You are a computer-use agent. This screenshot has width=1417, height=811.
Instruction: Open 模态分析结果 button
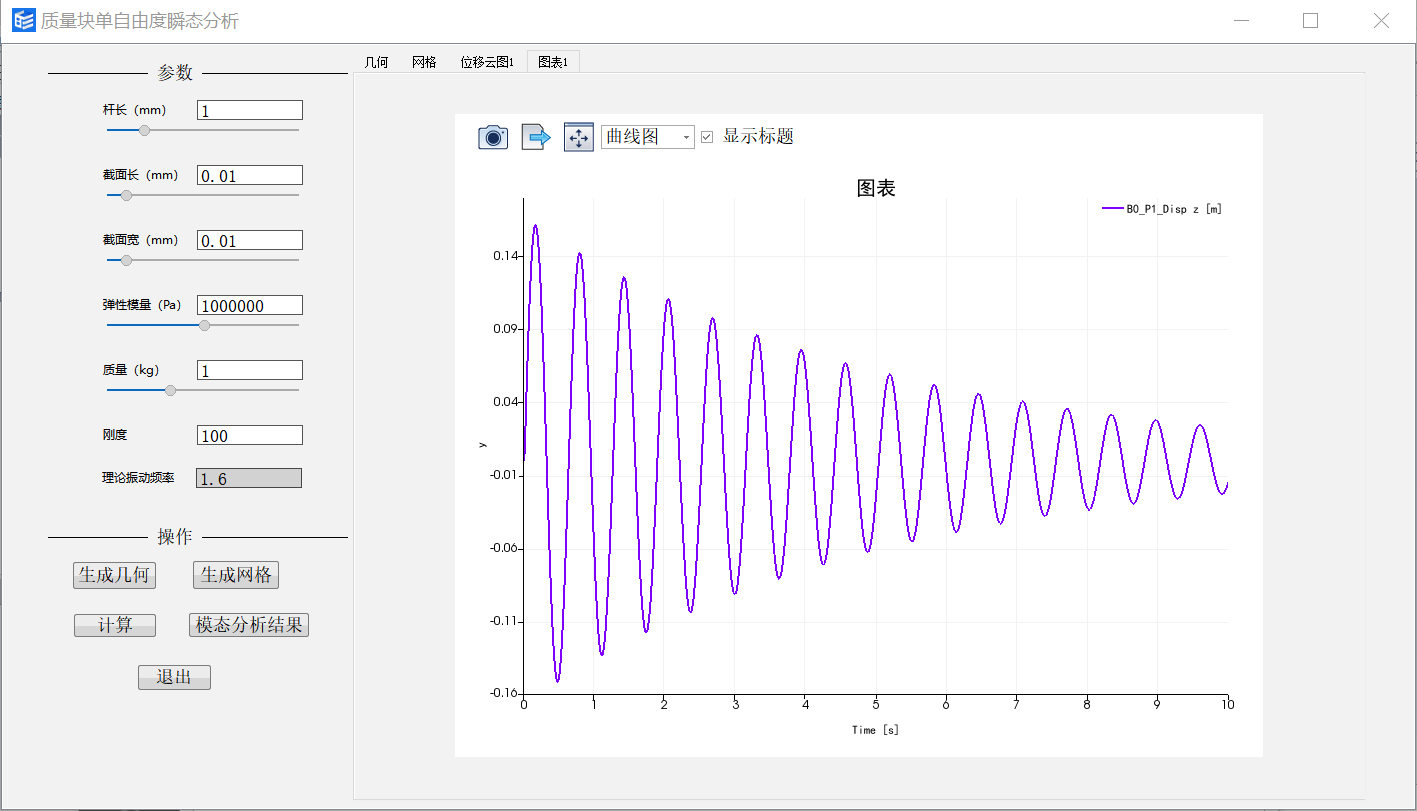(x=249, y=625)
